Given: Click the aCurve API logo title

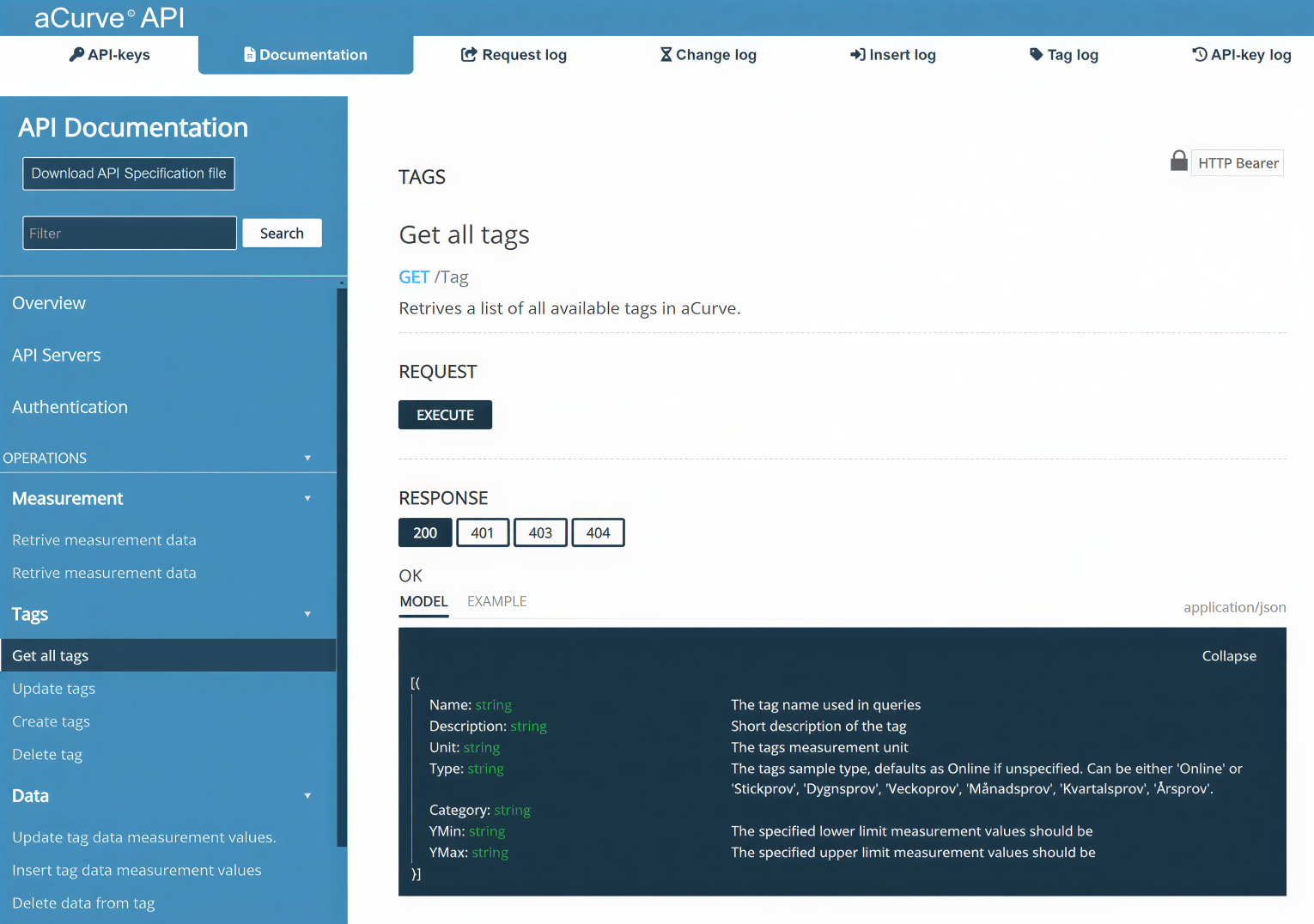Looking at the screenshot, I should coord(109,18).
